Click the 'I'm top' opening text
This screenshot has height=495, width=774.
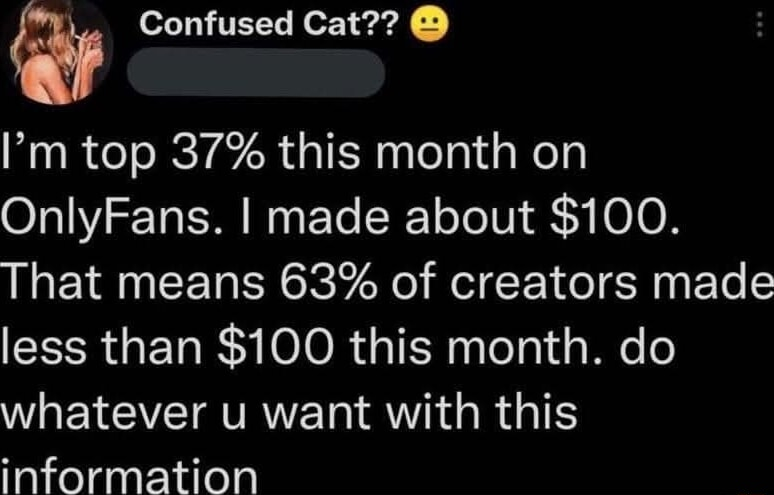click(79, 155)
